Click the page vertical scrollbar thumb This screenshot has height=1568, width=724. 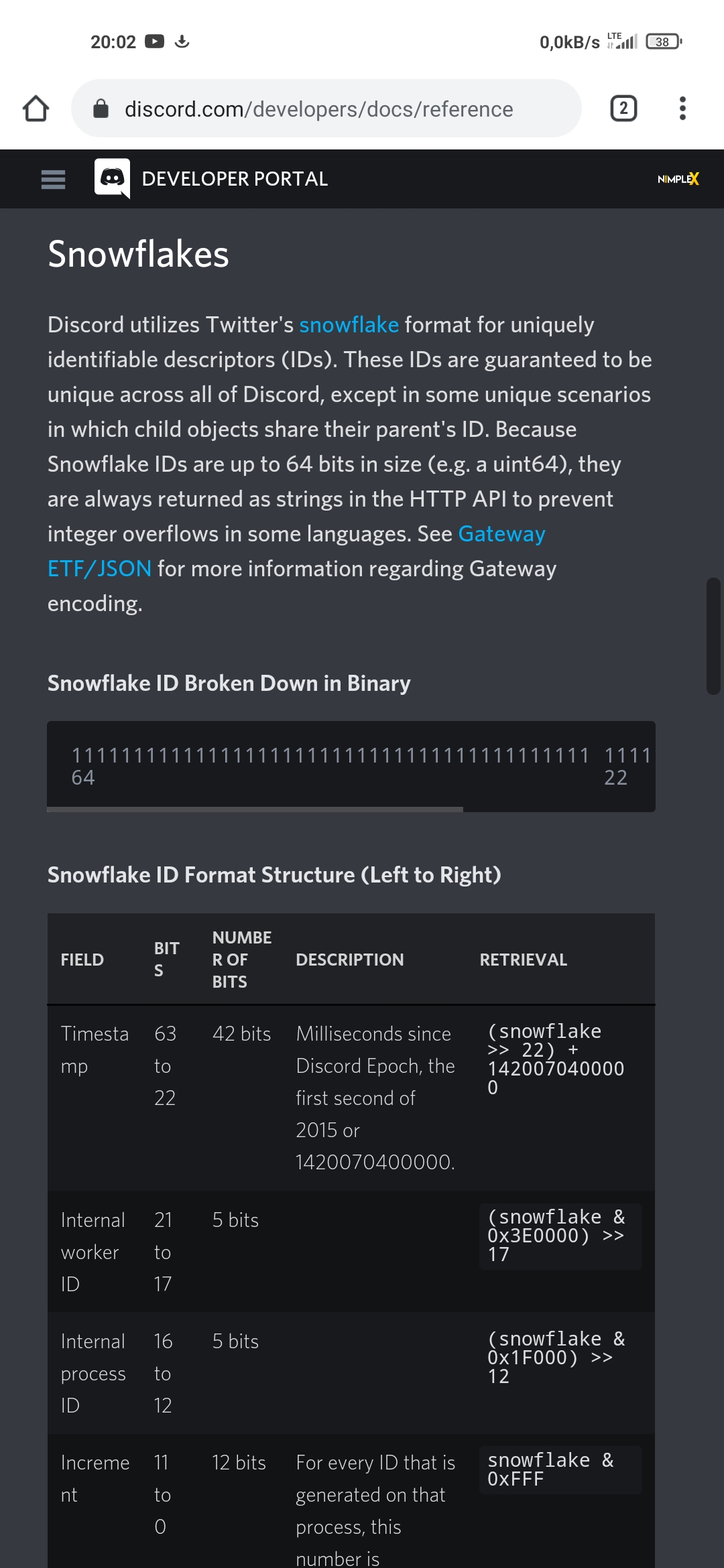pos(713,636)
